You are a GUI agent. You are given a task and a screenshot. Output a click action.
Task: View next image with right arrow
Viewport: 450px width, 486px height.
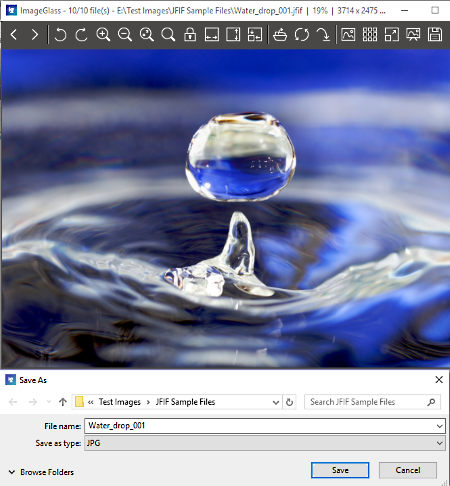[x=35, y=34]
